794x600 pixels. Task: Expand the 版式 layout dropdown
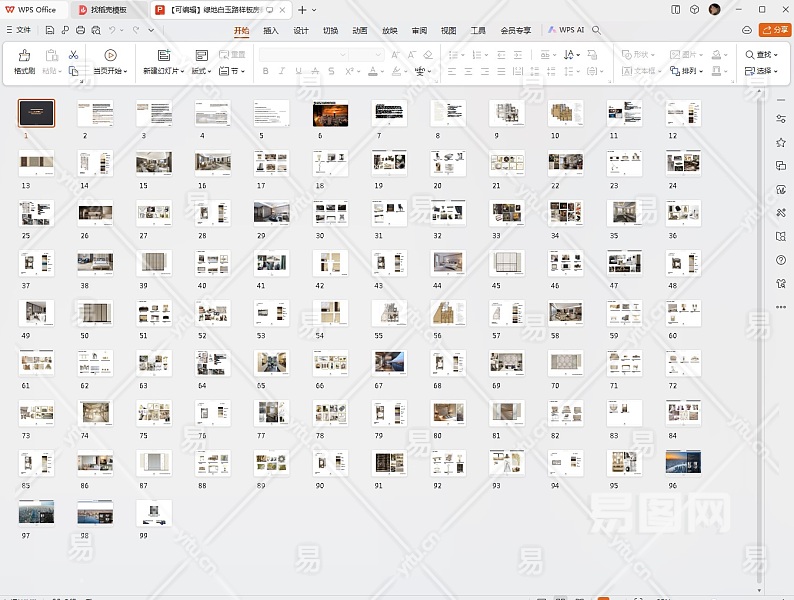[x=201, y=71]
